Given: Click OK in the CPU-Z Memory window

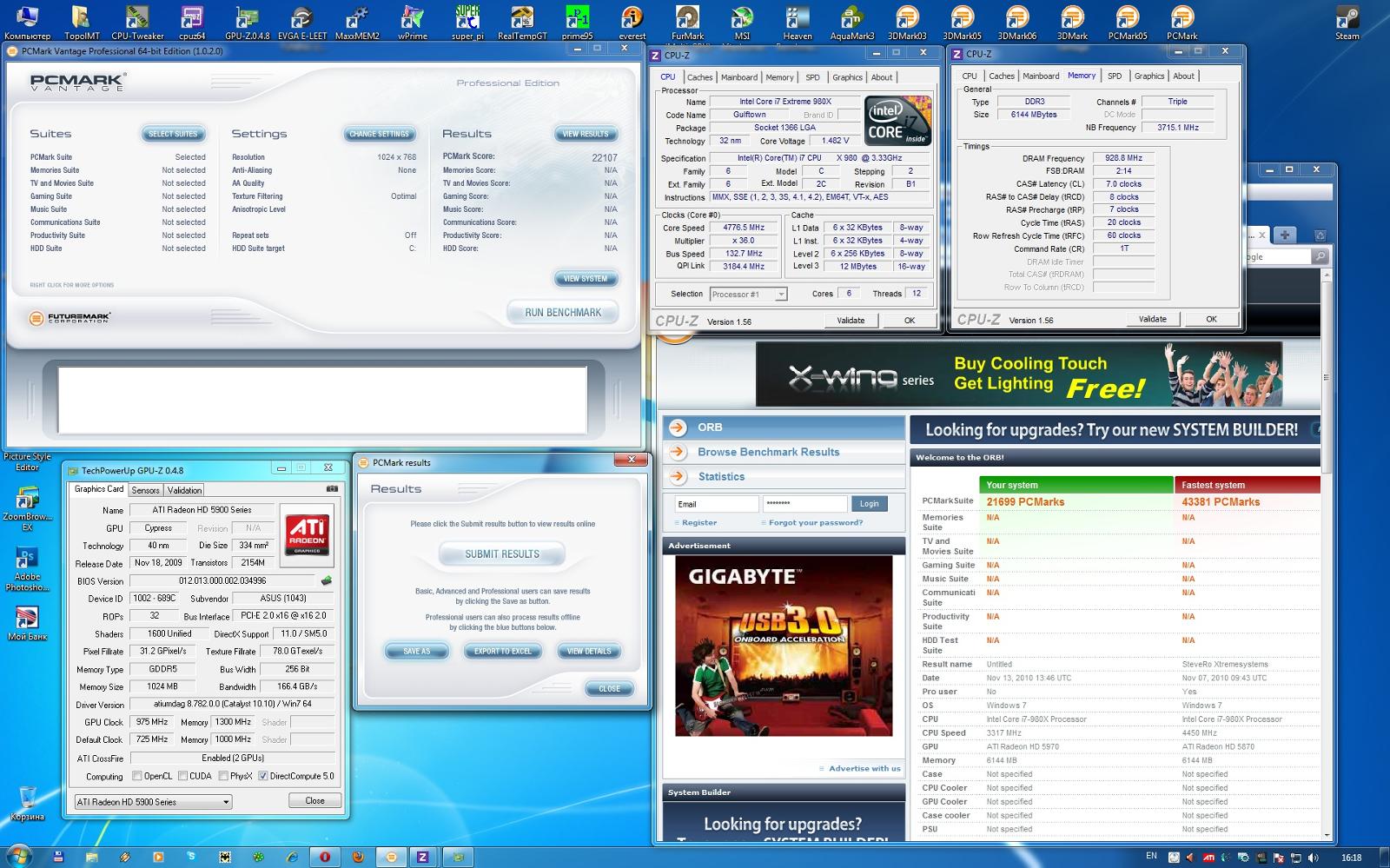Looking at the screenshot, I should (x=1211, y=319).
